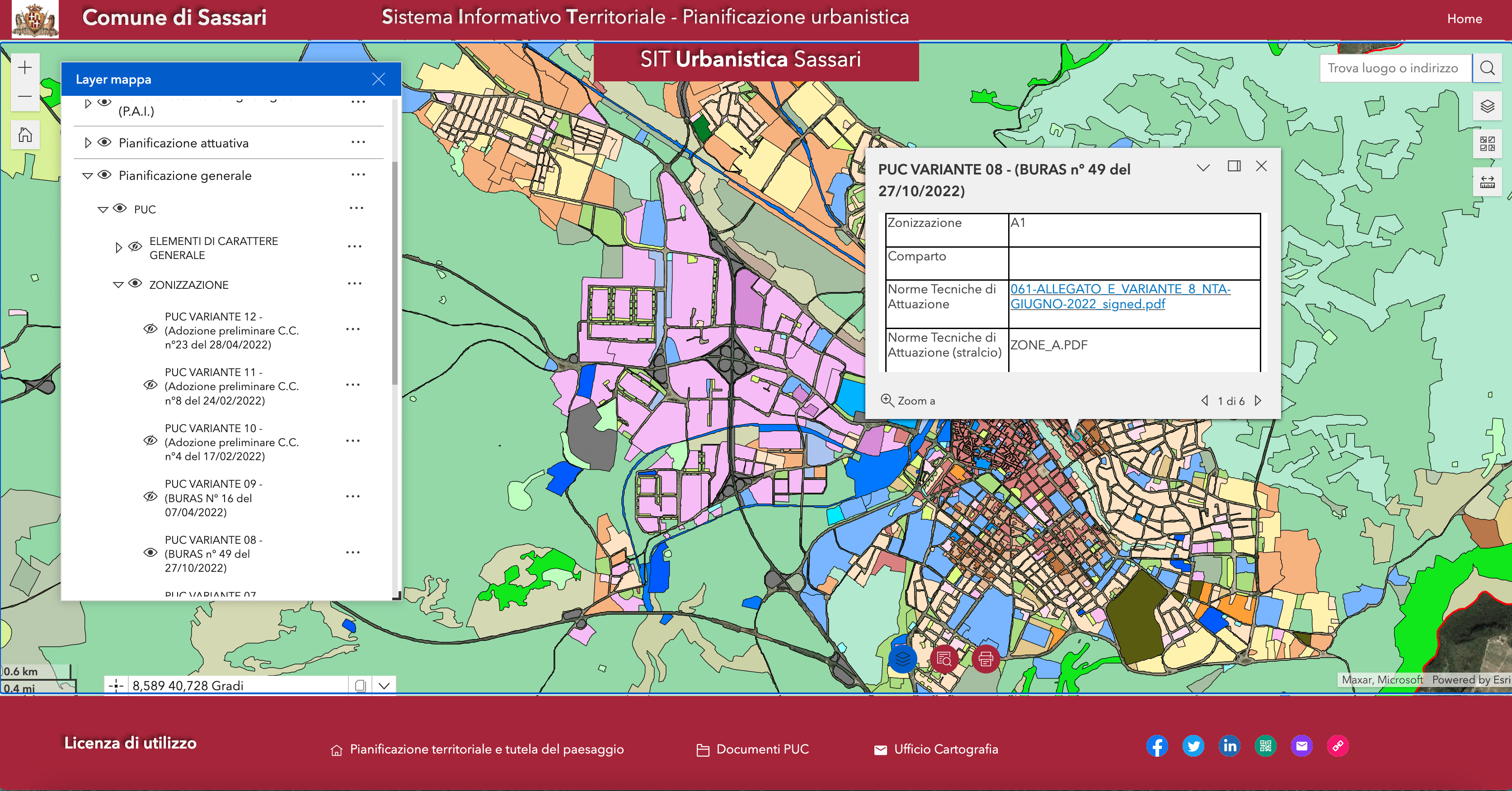The height and width of the screenshot is (791, 1512).
Task: Click the red print round button
Action: (986, 659)
